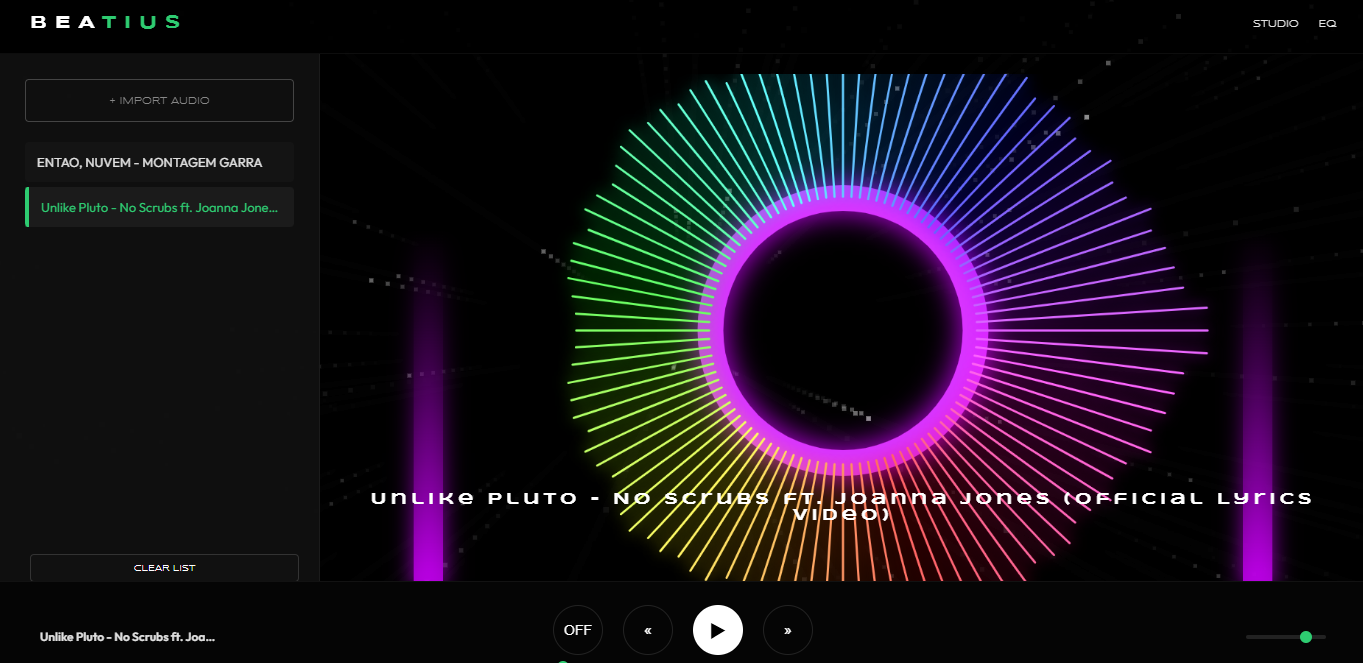Click the BEATIUS logo
This screenshot has height=663, width=1363.
point(105,22)
